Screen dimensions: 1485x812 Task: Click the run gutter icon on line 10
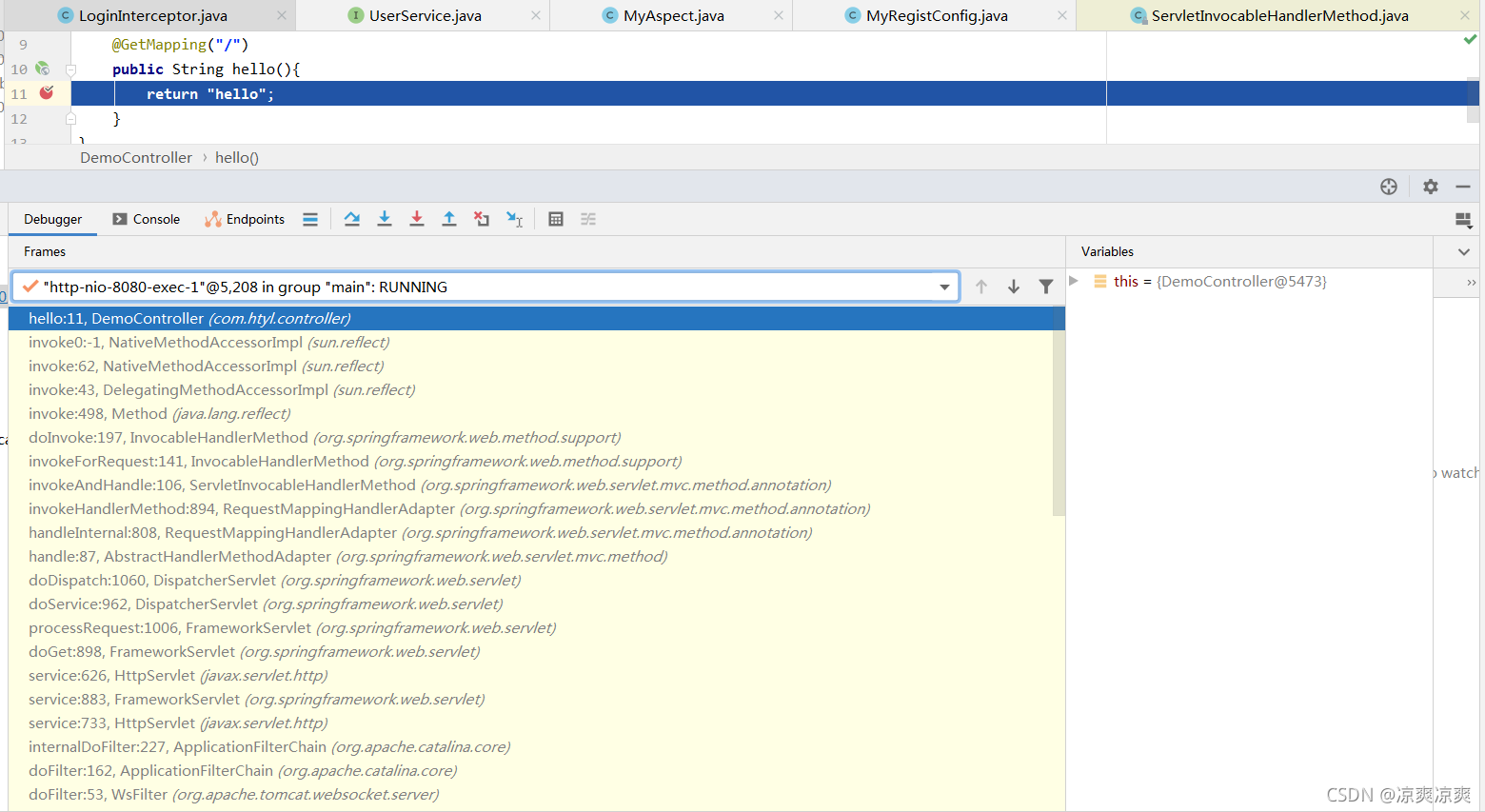coord(42,69)
